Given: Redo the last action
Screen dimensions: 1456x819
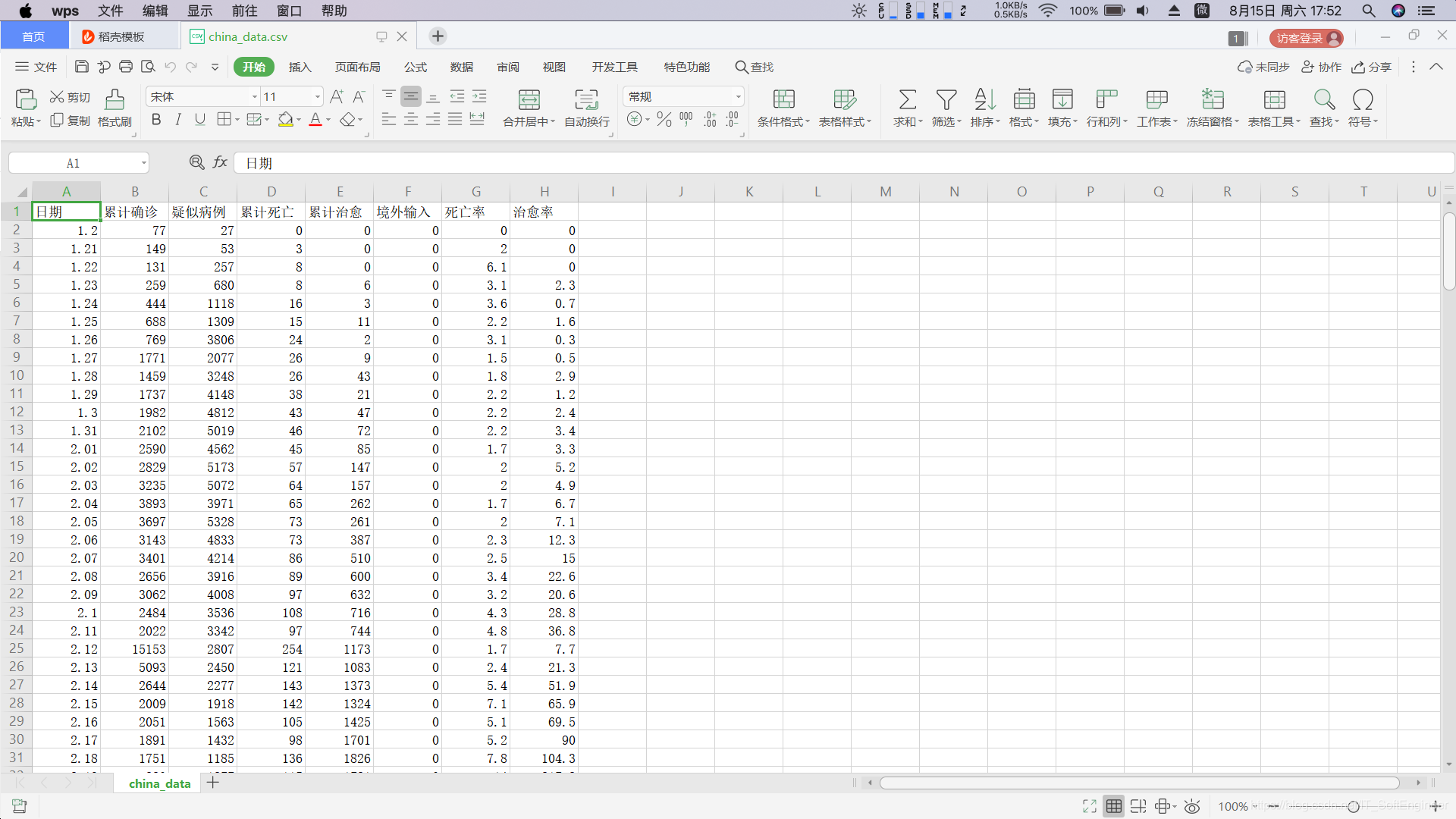Looking at the screenshot, I should [x=192, y=67].
